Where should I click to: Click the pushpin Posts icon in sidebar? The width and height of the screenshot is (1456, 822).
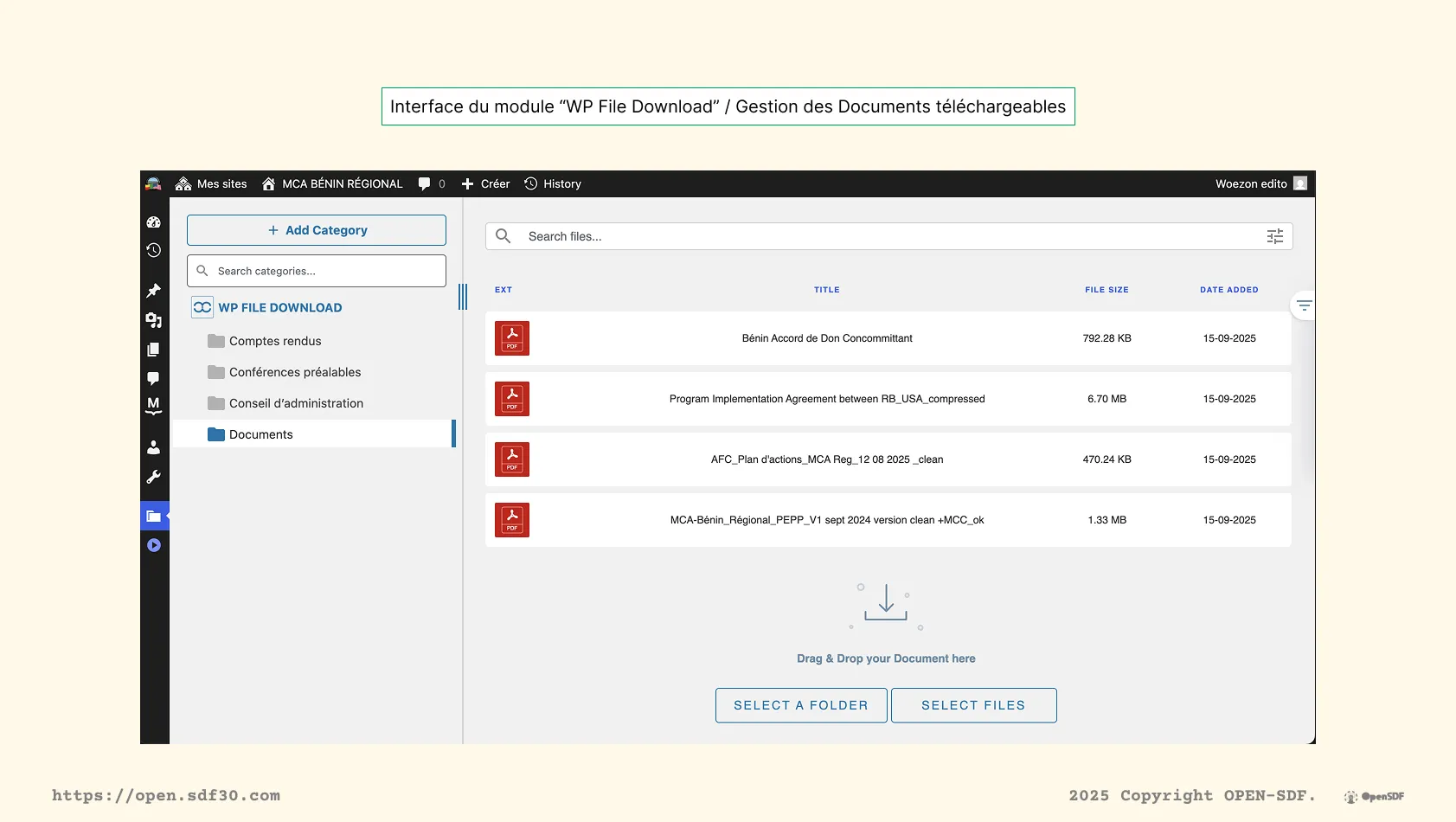[154, 291]
